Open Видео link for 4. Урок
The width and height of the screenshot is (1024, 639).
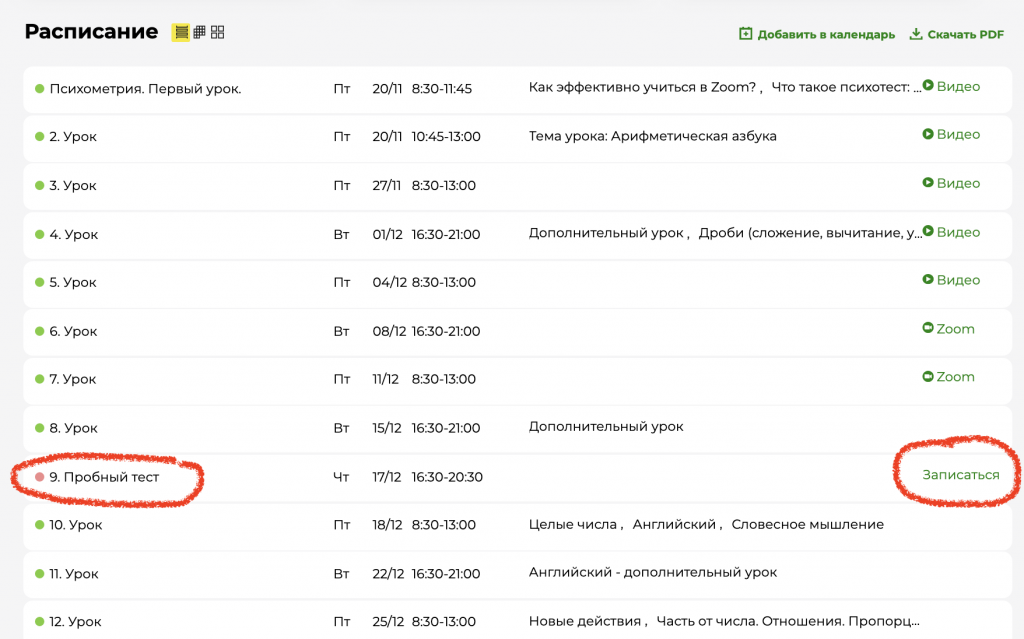(957, 232)
